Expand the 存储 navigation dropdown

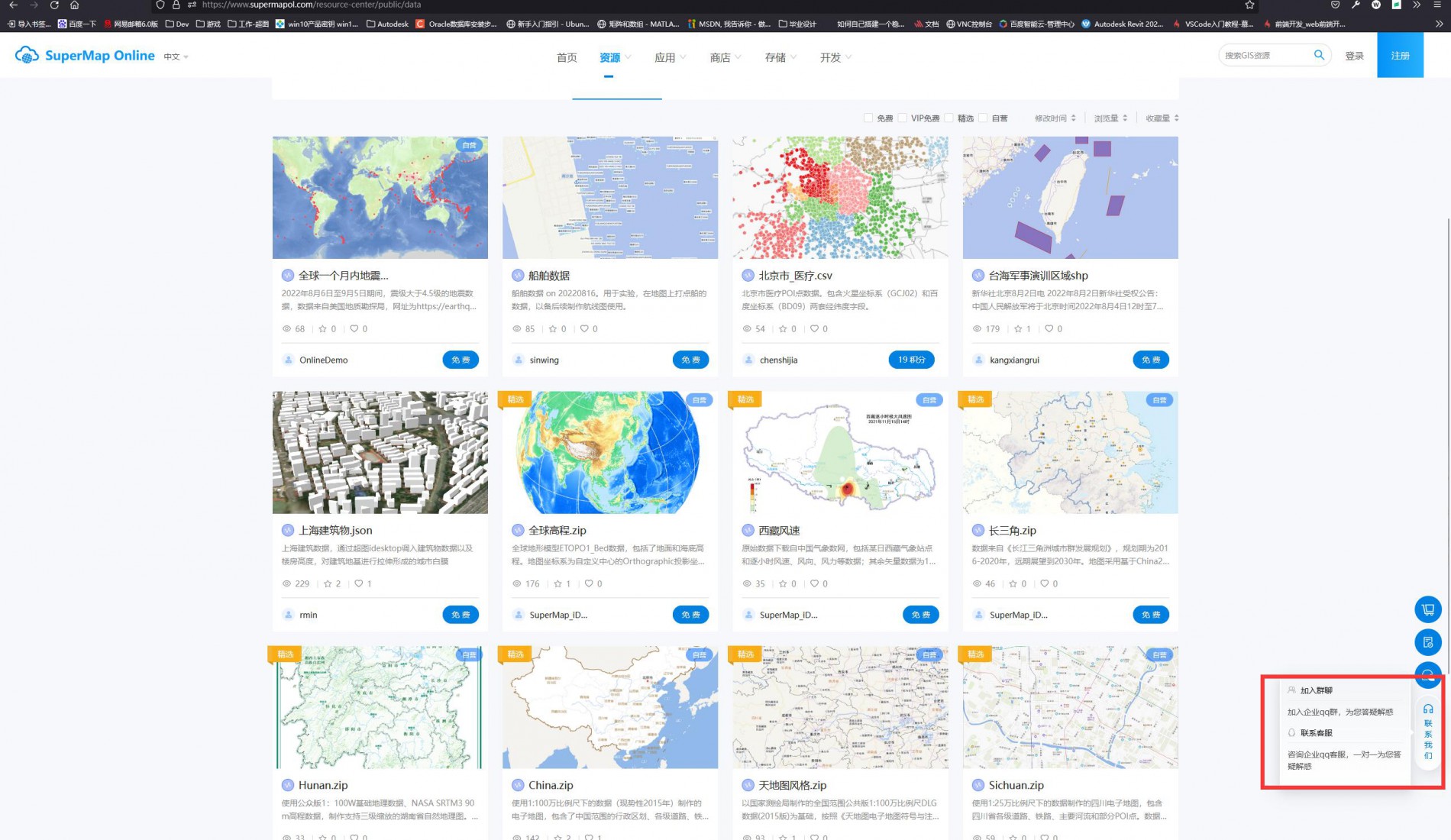780,57
